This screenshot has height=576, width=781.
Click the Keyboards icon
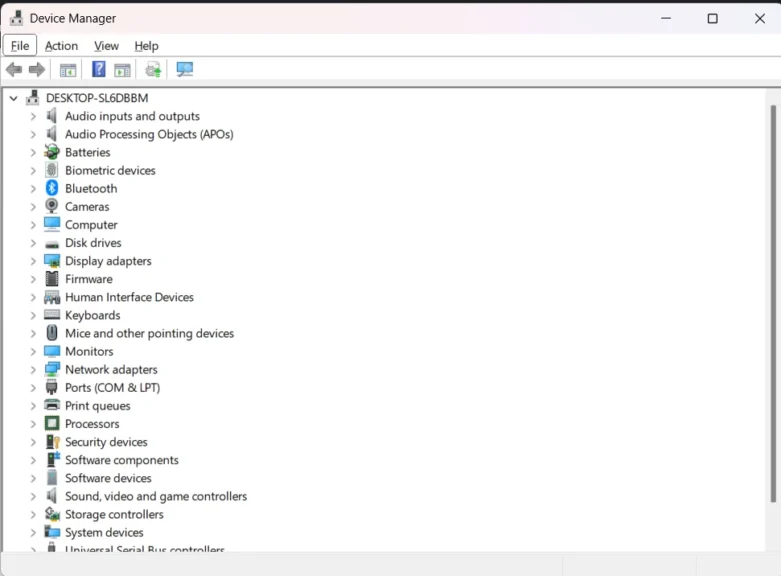click(x=52, y=315)
